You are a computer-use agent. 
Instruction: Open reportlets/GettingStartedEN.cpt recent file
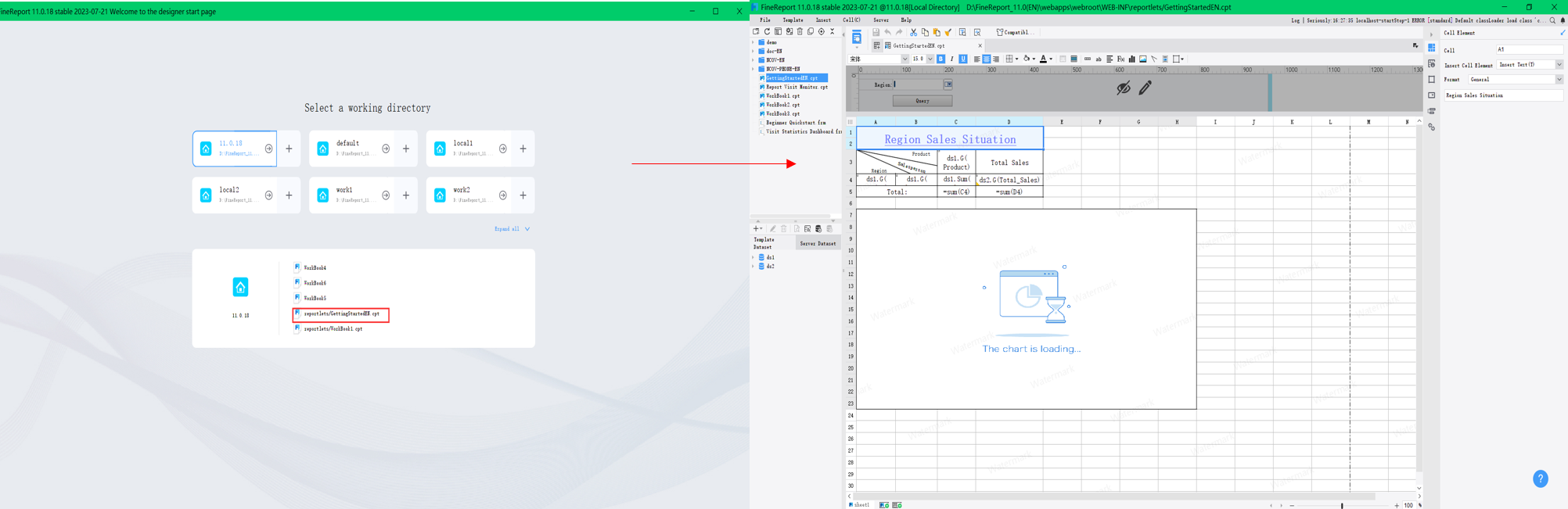tap(341, 314)
